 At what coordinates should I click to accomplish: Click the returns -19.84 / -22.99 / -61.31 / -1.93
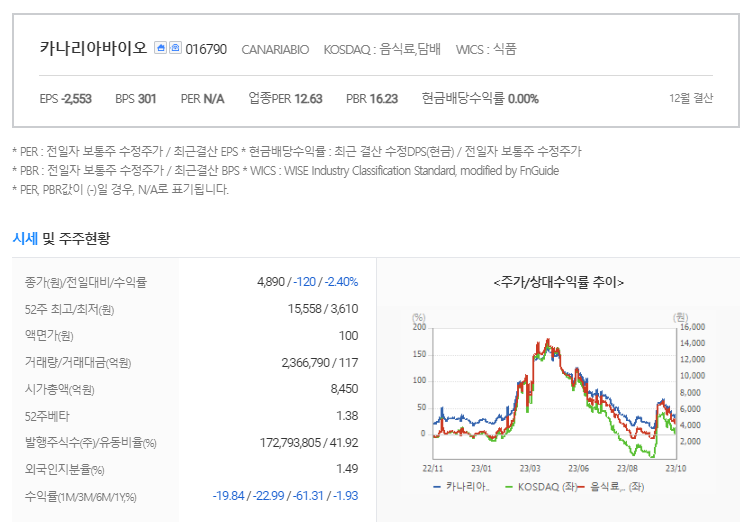(285, 496)
